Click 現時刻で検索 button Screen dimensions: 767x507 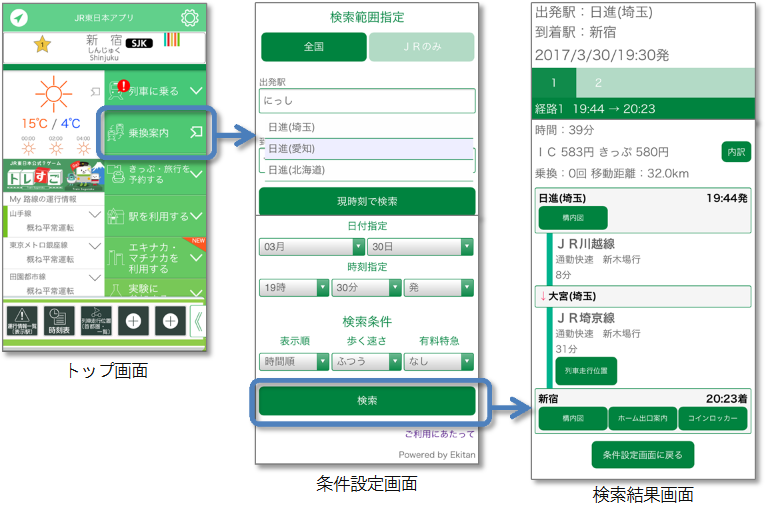coord(367,201)
